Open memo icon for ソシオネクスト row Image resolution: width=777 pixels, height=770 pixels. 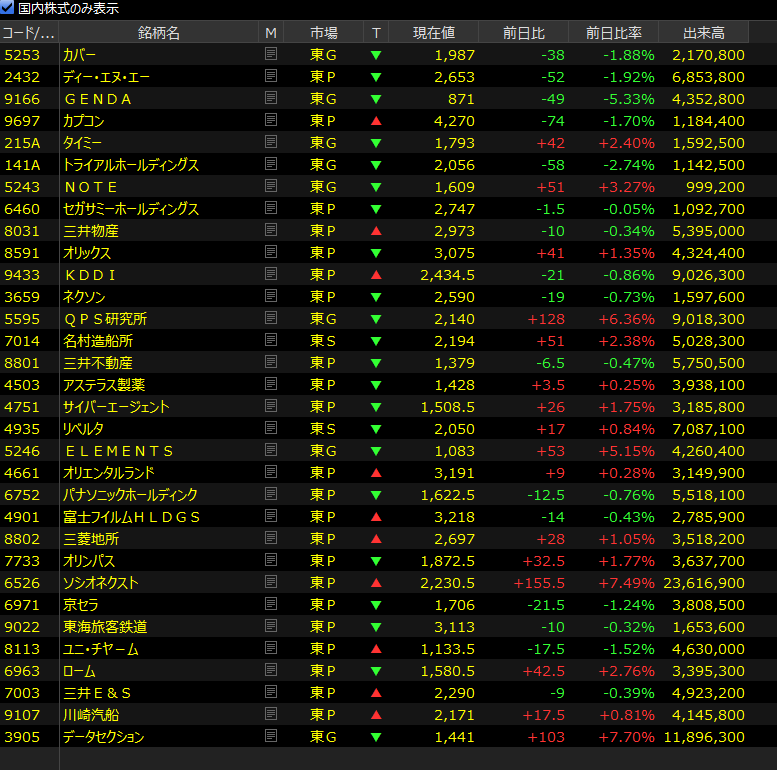pos(271,582)
